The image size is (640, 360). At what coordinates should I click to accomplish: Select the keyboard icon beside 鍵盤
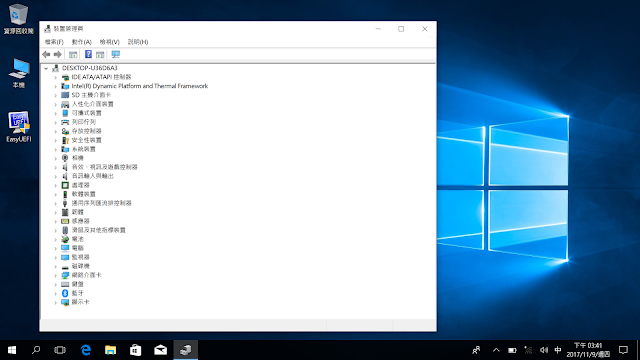65,284
